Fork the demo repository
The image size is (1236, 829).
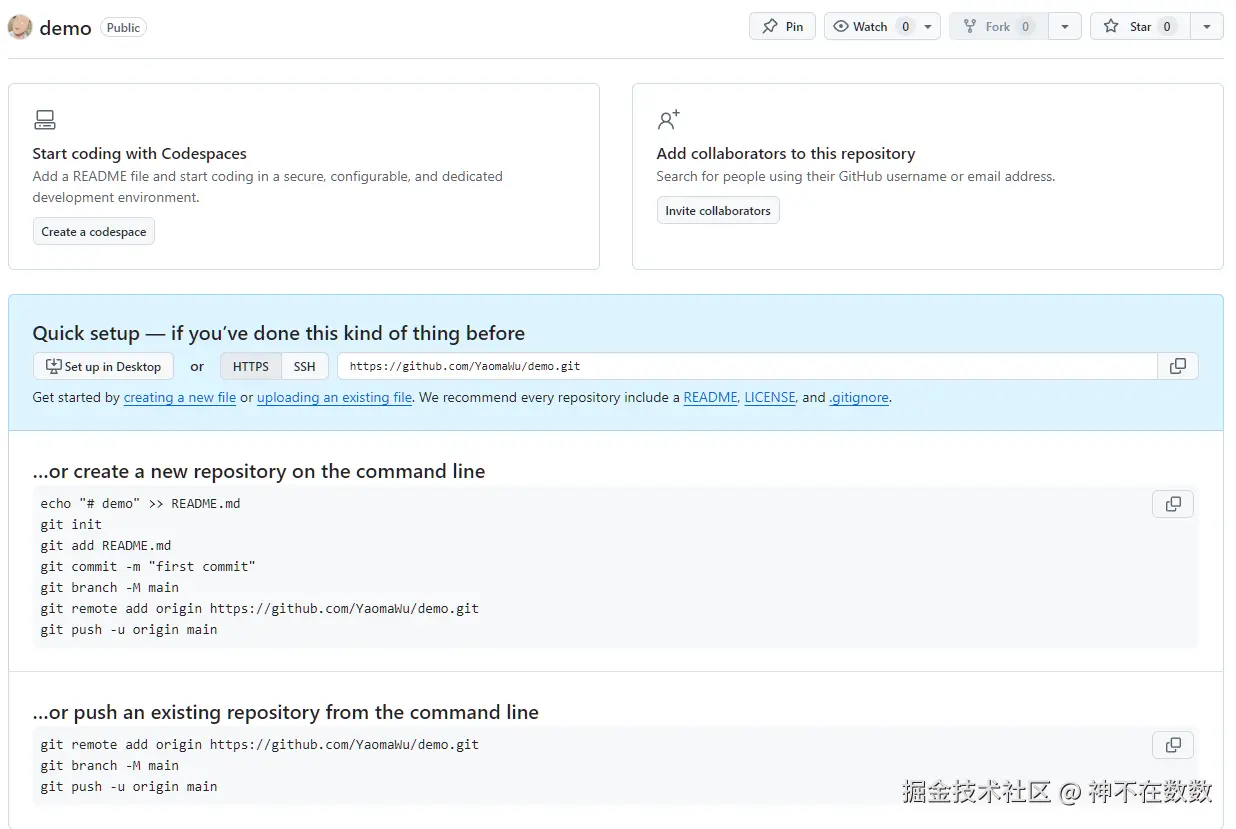click(998, 27)
